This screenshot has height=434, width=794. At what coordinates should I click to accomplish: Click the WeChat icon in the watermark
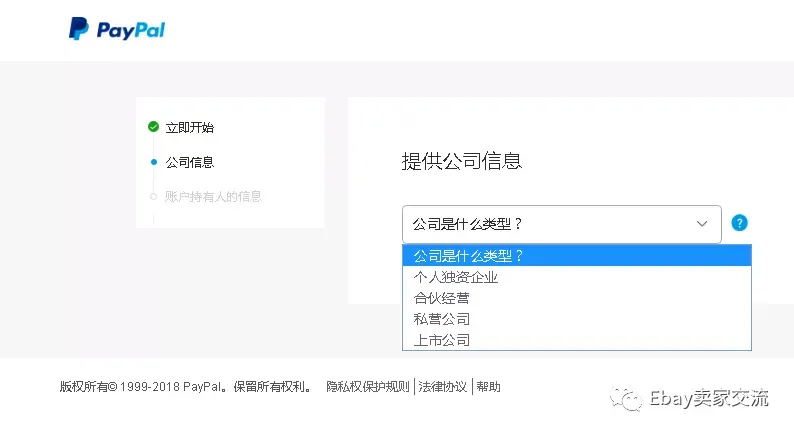626,399
